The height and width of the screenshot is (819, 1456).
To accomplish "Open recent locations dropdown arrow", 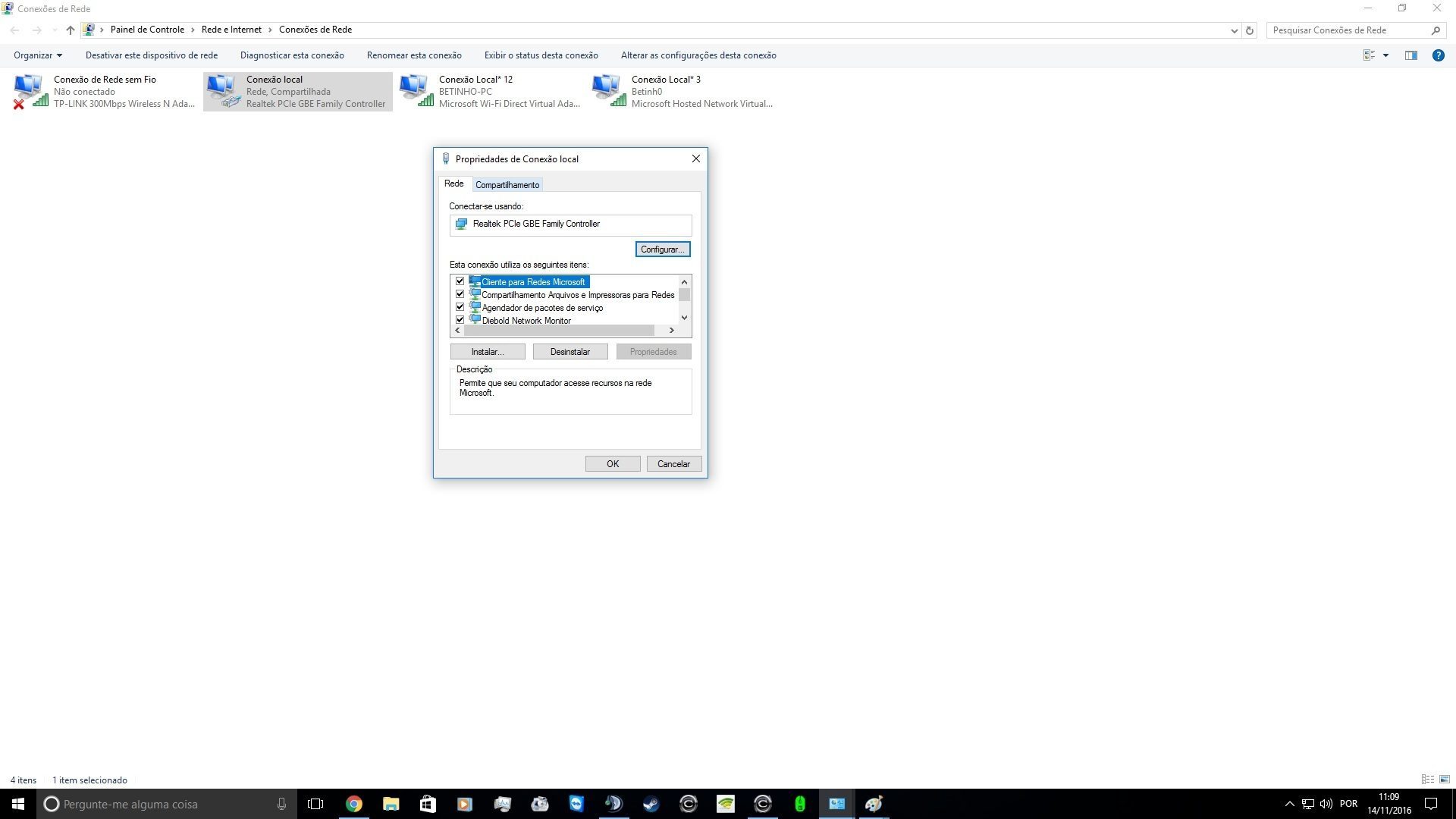I will pyautogui.click(x=54, y=30).
